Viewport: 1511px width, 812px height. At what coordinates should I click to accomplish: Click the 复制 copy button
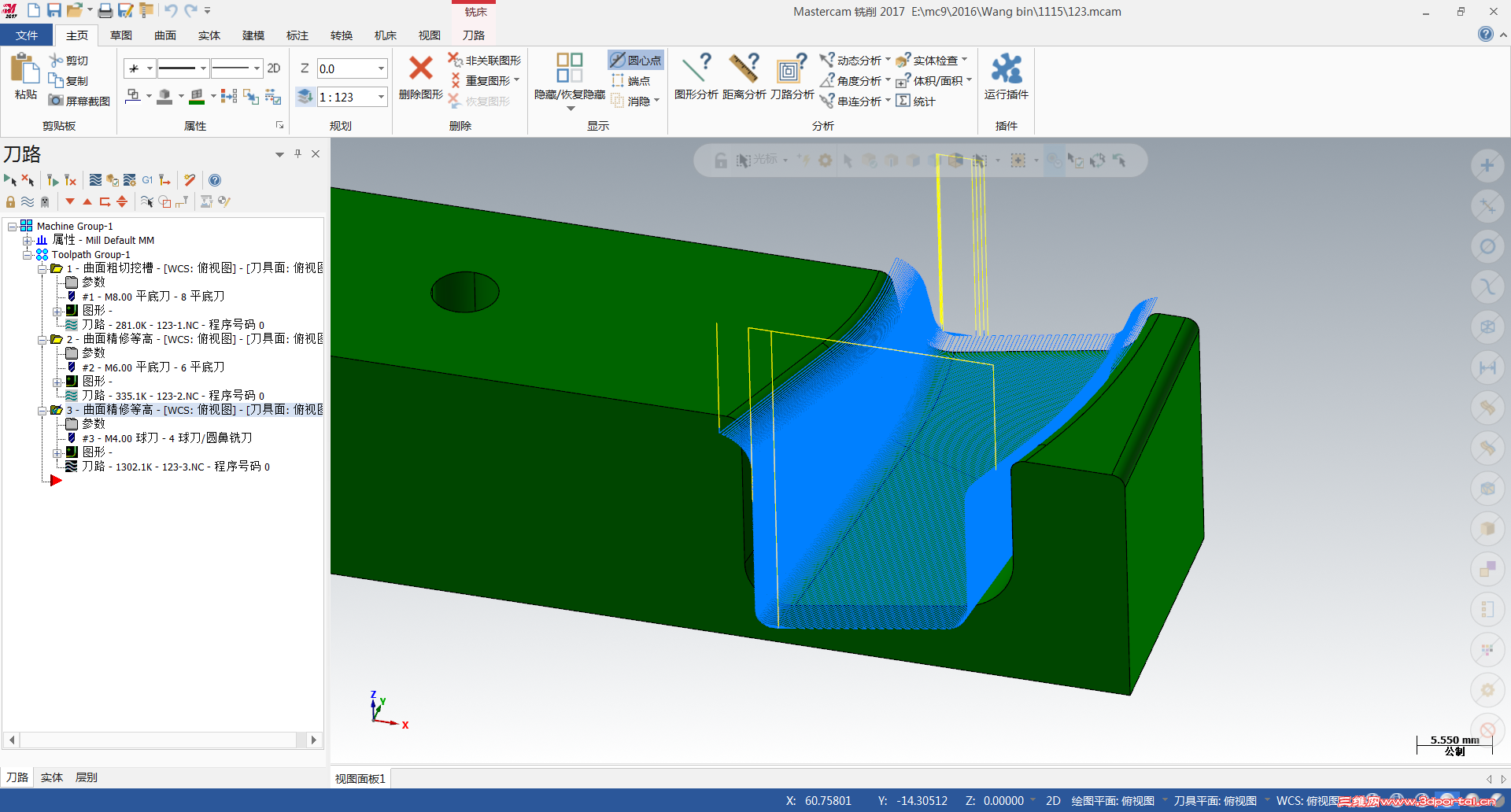[x=68, y=80]
